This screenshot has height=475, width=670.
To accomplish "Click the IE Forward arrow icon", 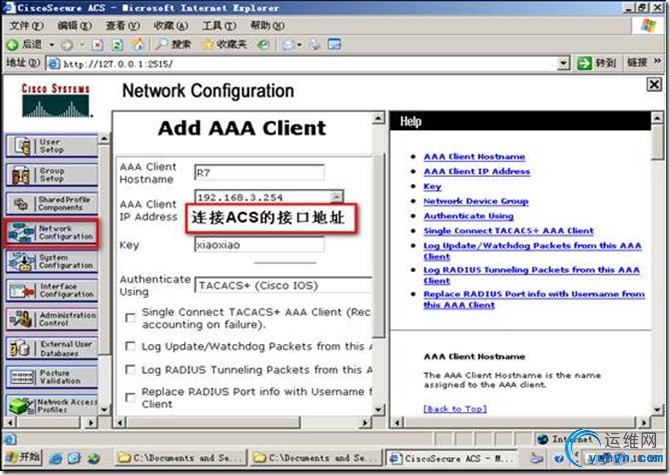I will pos(67,44).
